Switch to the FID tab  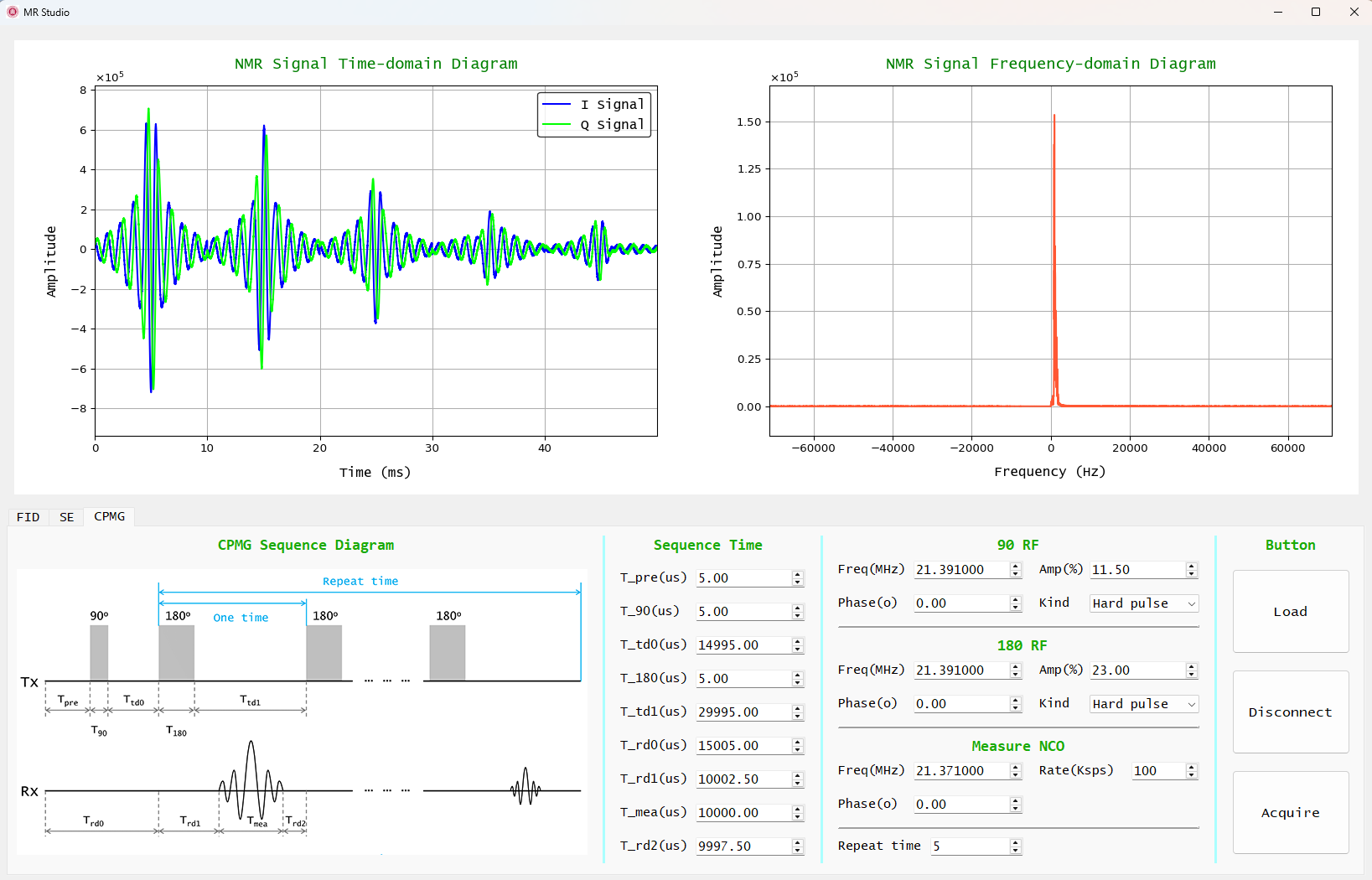tap(28, 517)
